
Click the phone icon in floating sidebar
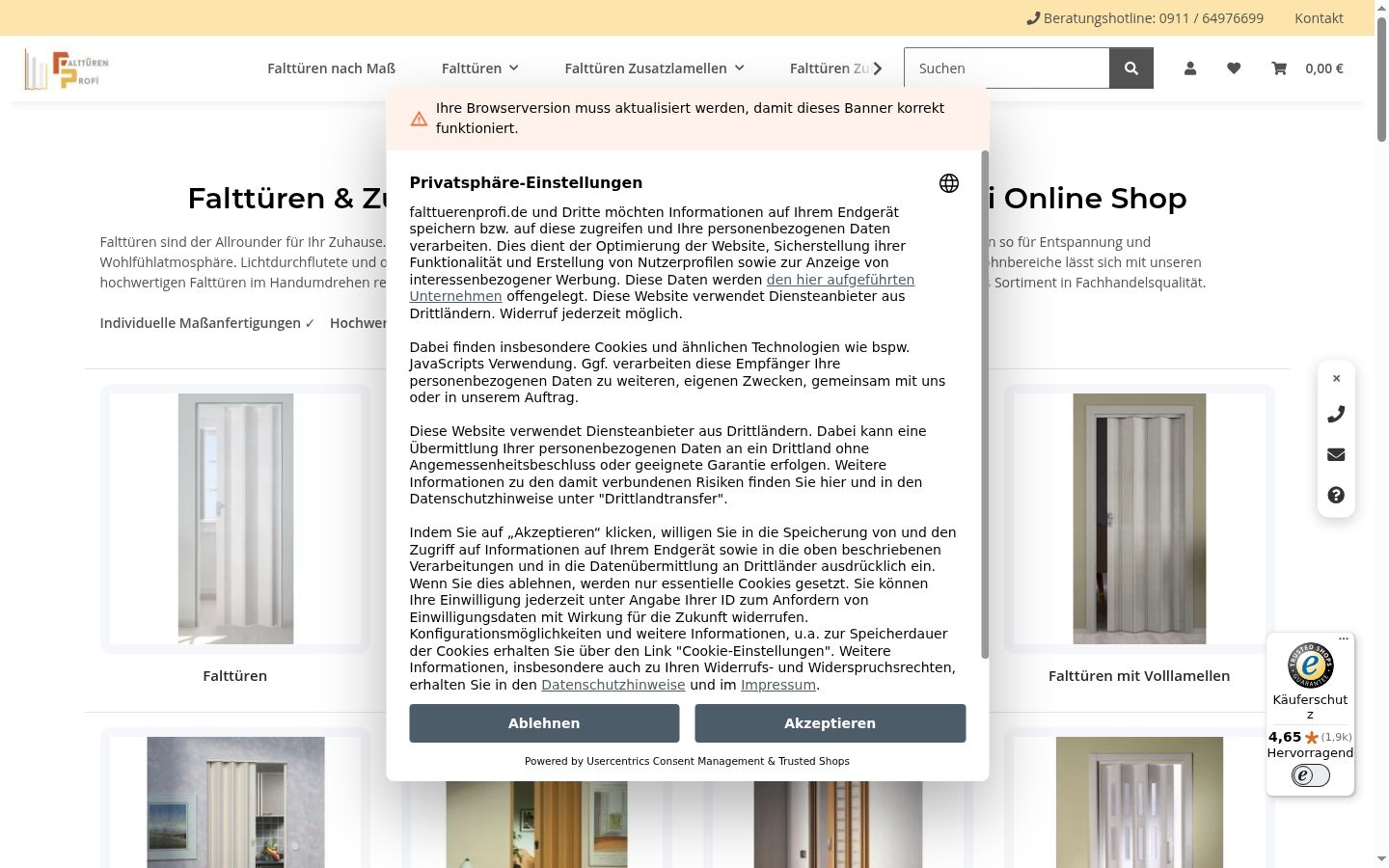pos(1336,414)
